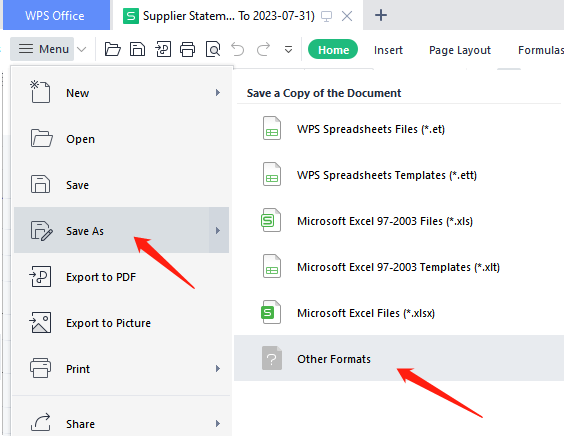This screenshot has width=564, height=436.
Task: Click the Save disk icon in quick toolbar
Action: pyautogui.click(x=137, y=49)
